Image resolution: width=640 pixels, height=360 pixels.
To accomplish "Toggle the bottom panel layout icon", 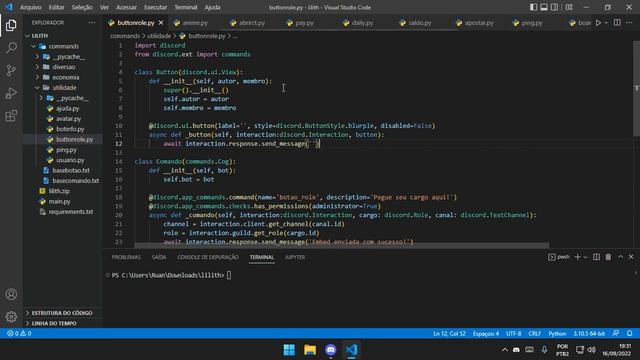I will point(544,7).
